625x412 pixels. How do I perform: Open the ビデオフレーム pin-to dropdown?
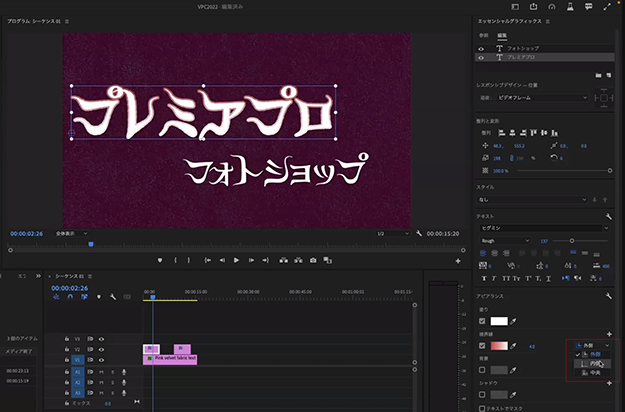tap(542, 98)
